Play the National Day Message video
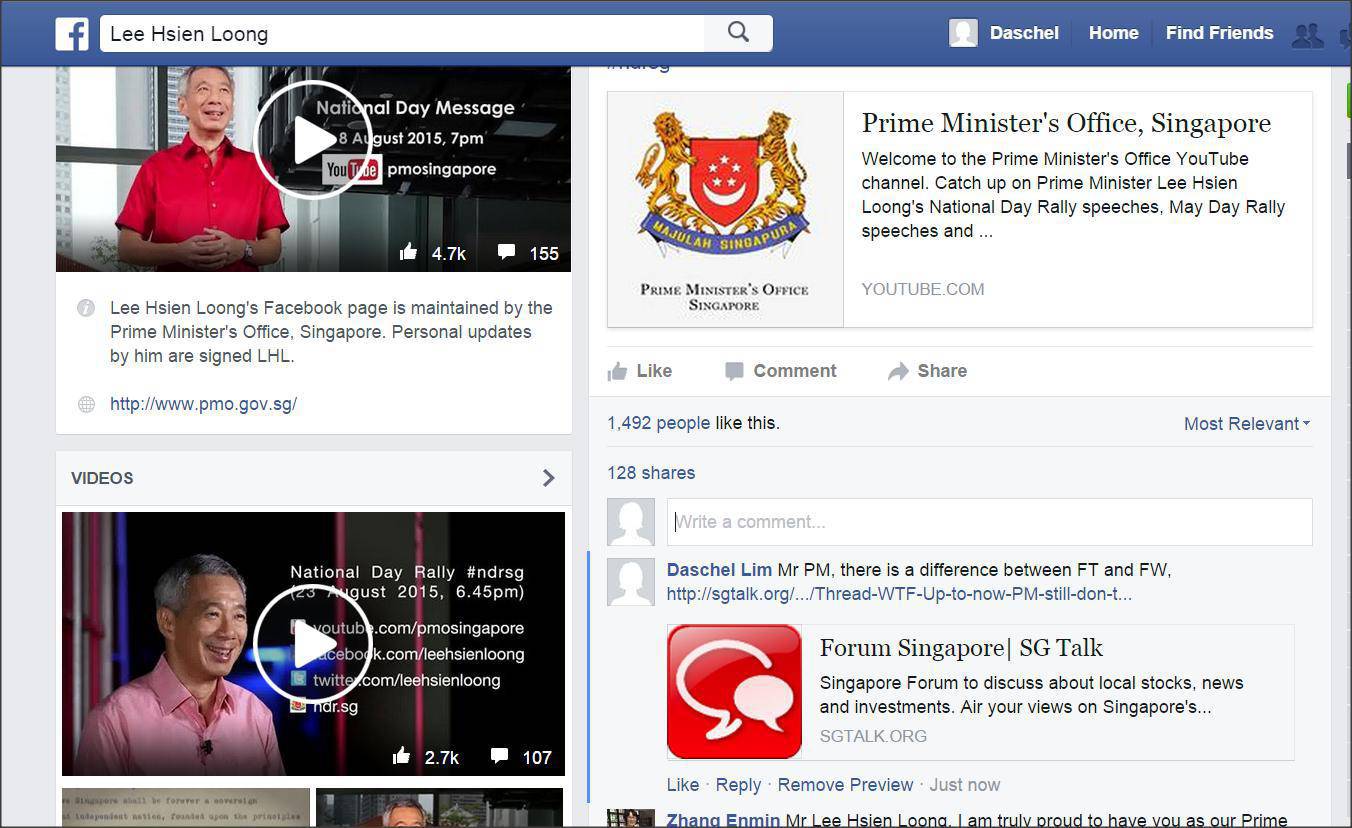Viewport: 1352px width, 828px height. coord(312,140)
